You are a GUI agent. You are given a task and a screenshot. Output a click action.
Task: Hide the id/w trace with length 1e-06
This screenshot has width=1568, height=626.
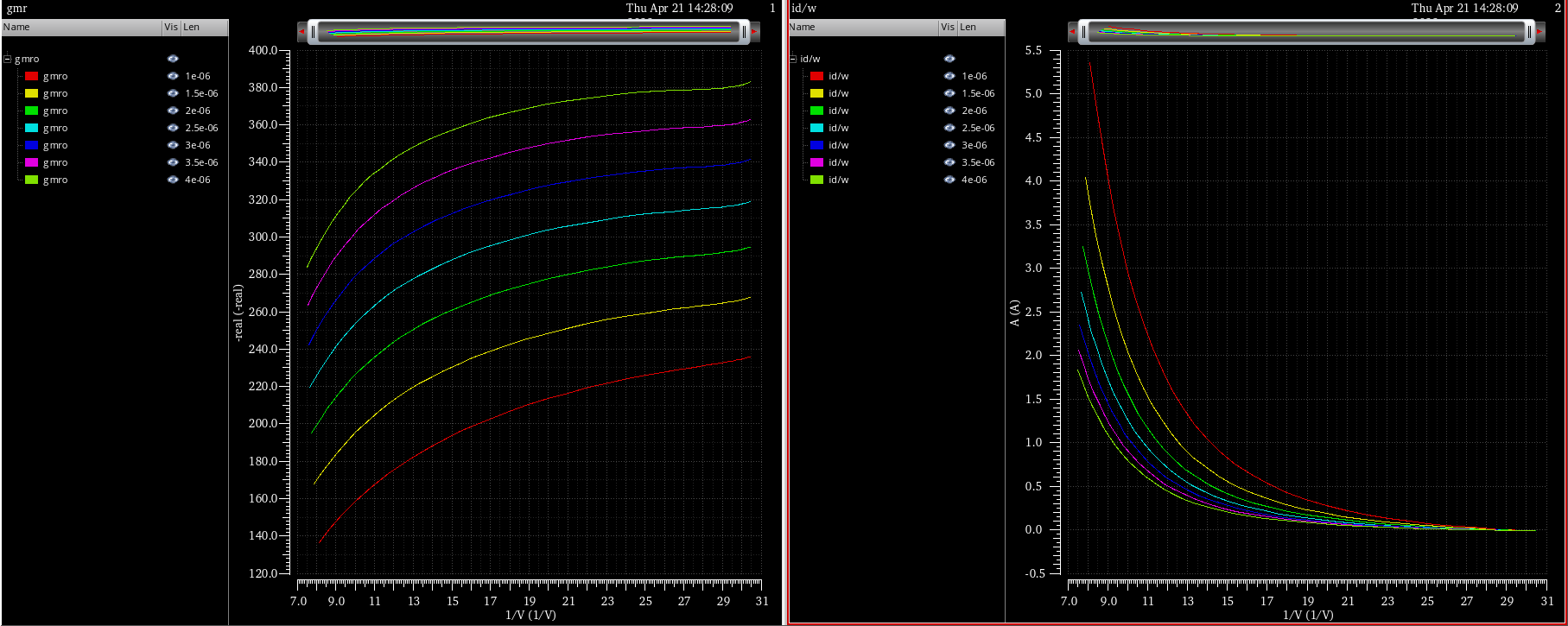pos(949,76)
